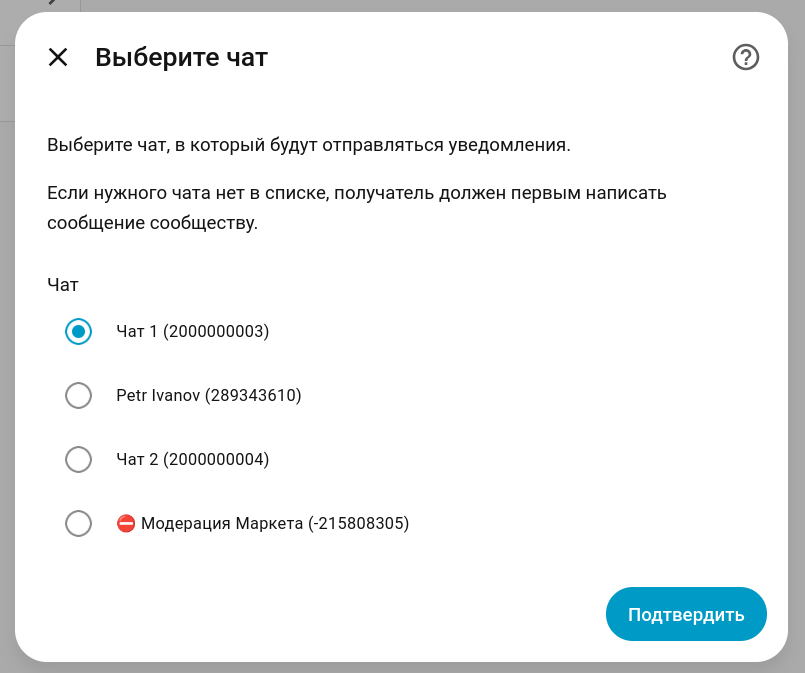Choose the Модерация Маркета chat option
The image size is (805, 673).
pyautogui.click(x=78, y=523)
